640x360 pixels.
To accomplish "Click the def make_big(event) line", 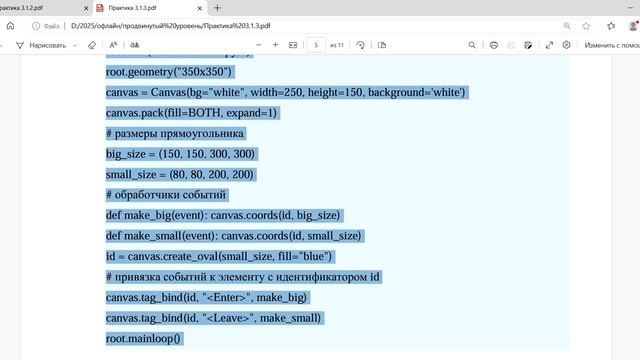I will coord(223,215).
